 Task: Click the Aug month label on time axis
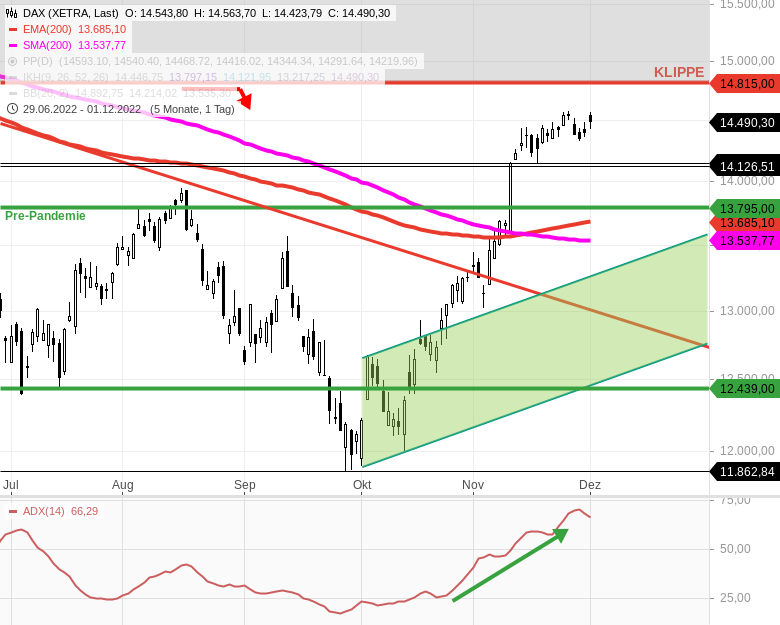(123, 485)
